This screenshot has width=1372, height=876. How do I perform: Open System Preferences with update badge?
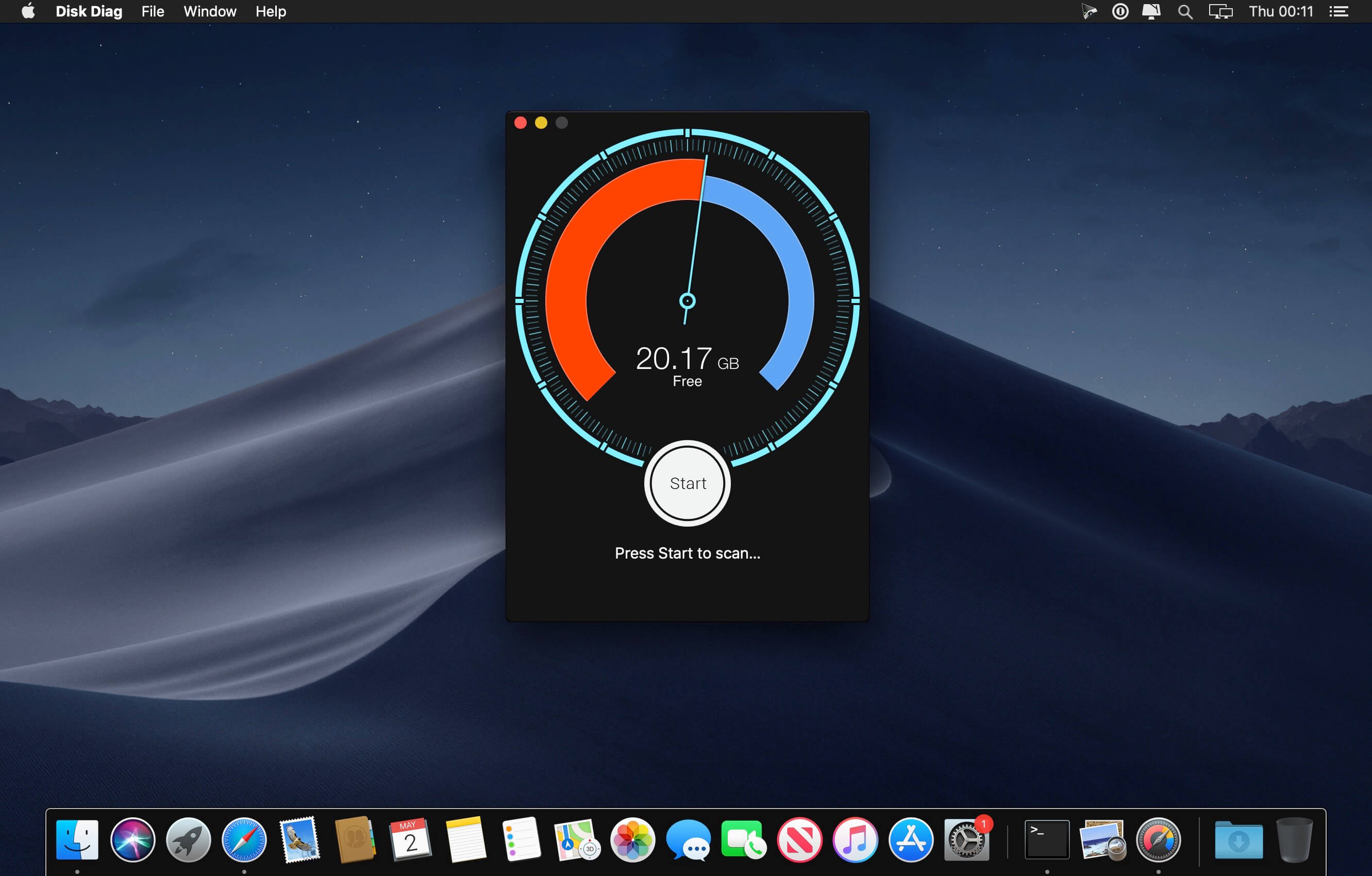click(966, 839)
